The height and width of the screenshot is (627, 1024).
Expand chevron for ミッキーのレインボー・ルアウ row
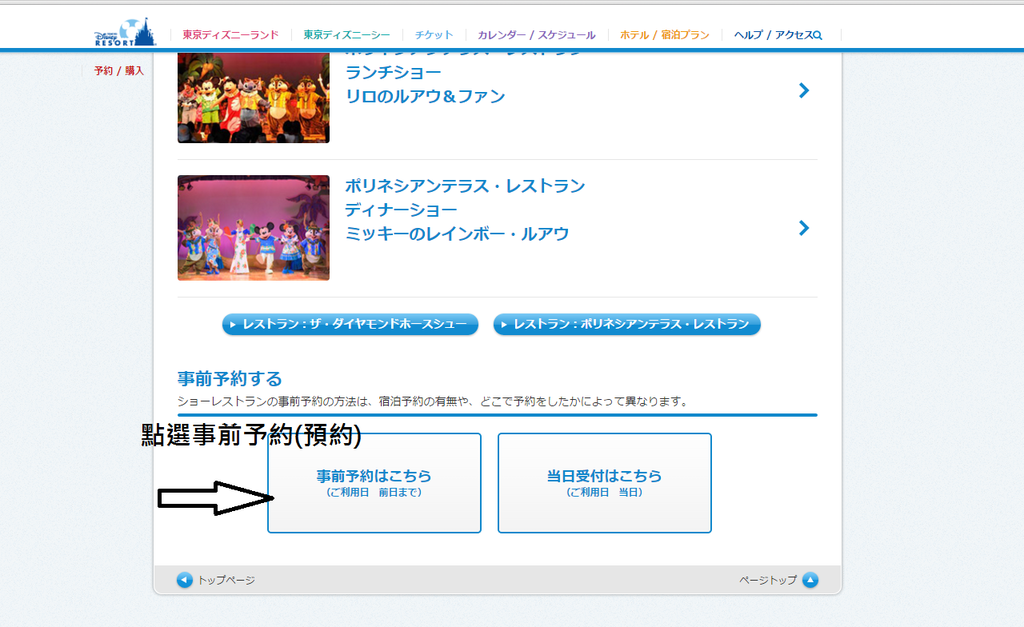click(804, 228)
